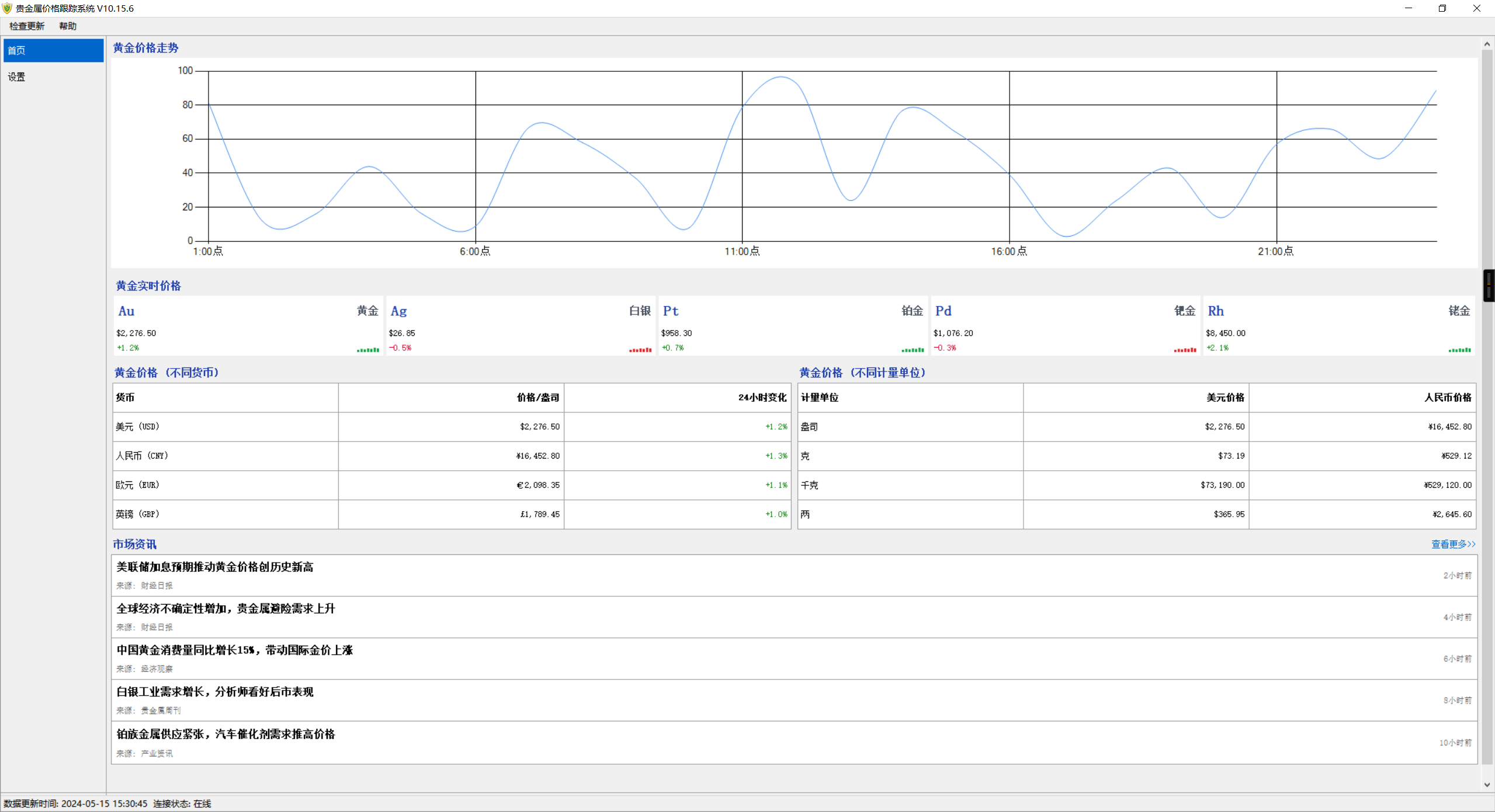Viewport: 1495px width, 812px height.
Task: Click rhodium Rh green trend bars icon
Action: coord(1459,350)
